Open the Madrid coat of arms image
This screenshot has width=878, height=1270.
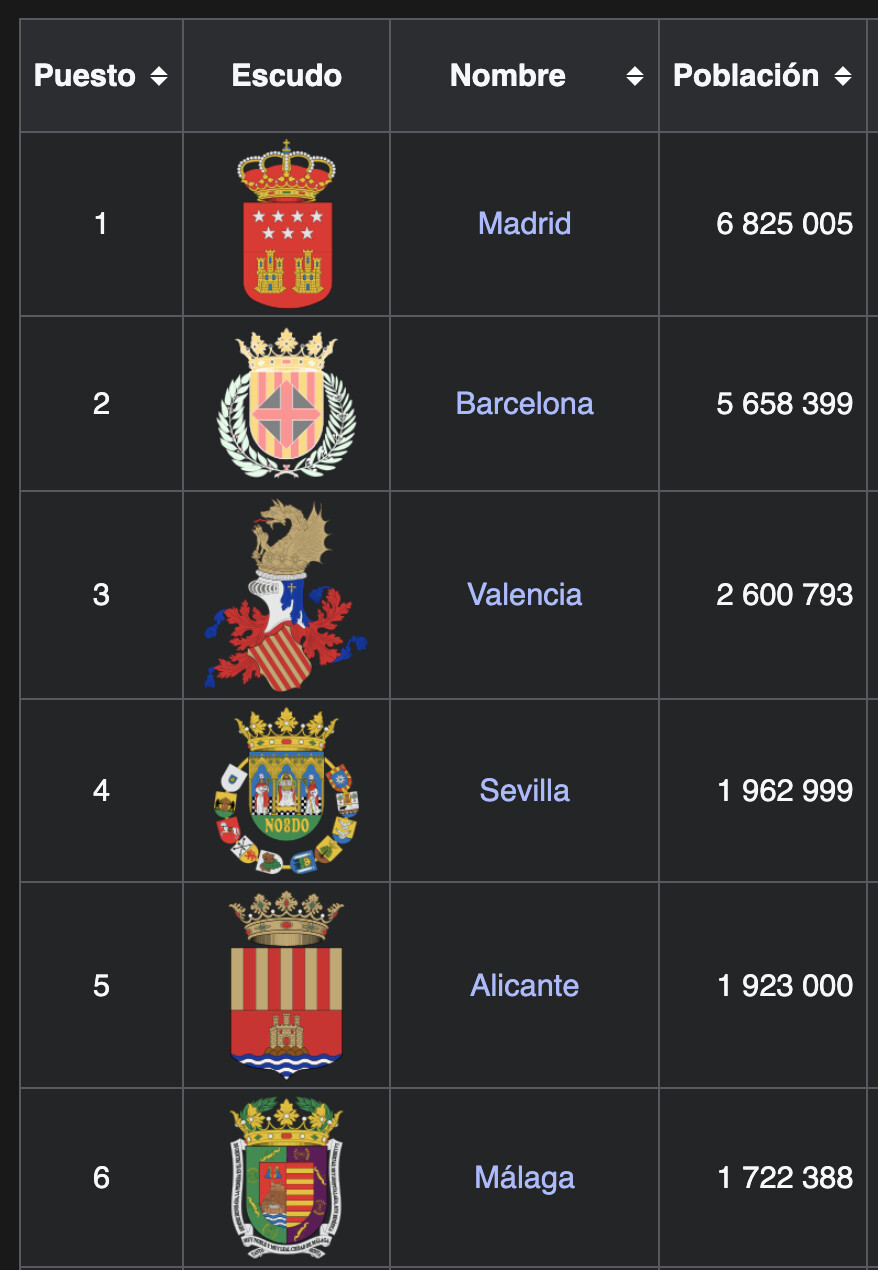pos(287,223)
